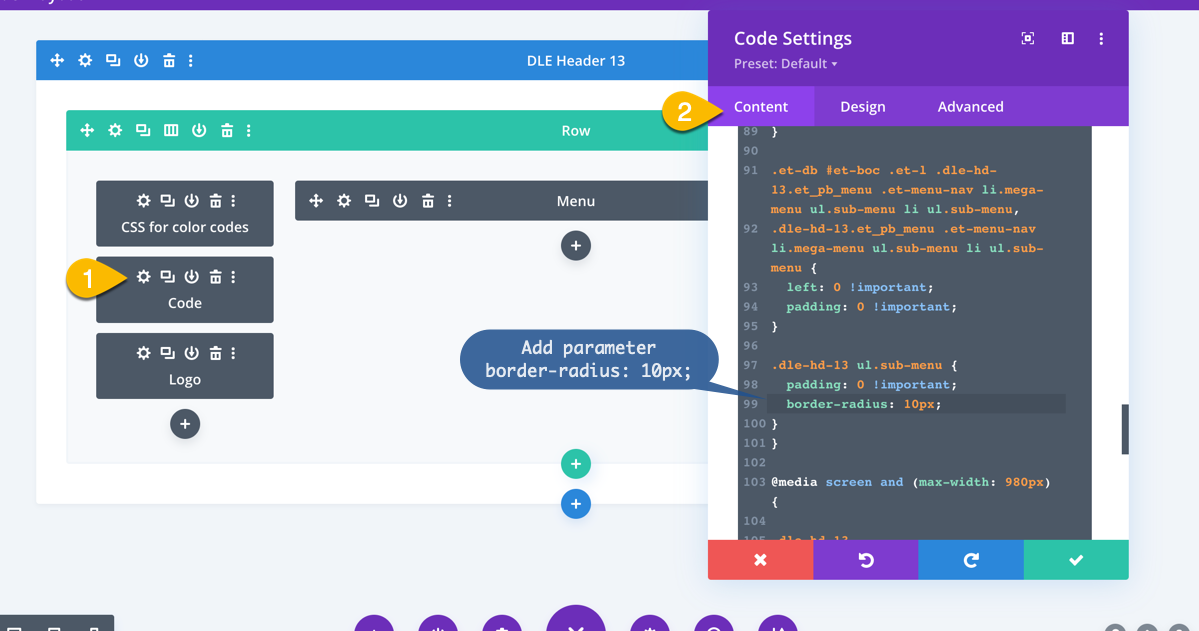Open the Logo module more options
The image size is (1199, 631).
[233, 353]
